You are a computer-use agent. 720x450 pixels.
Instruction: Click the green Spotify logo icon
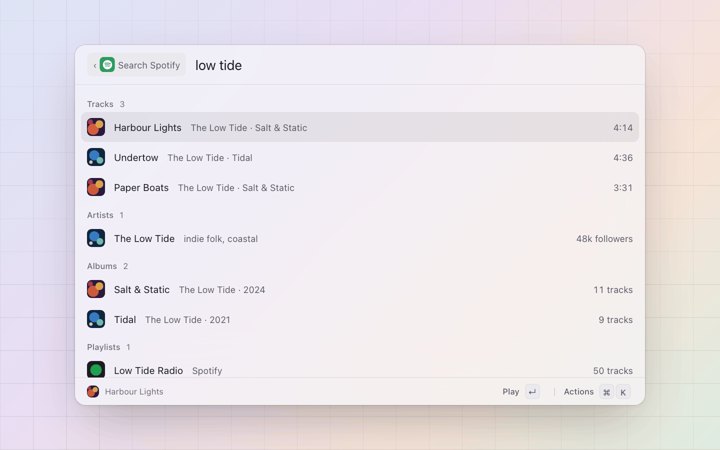pos(107,65)
